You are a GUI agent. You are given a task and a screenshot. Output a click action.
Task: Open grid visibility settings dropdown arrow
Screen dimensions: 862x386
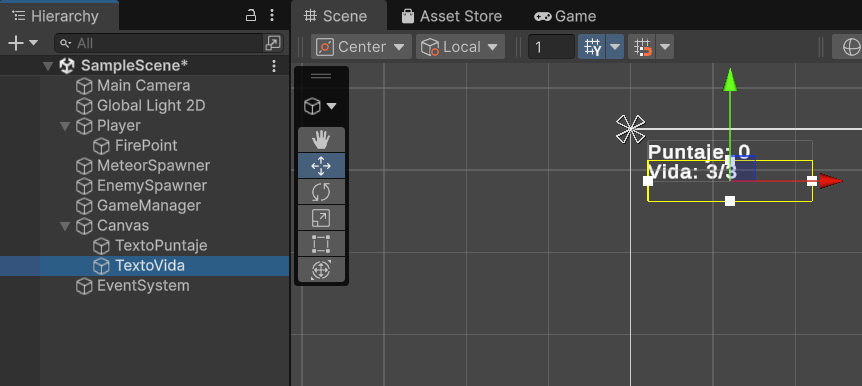coord(615,47)
